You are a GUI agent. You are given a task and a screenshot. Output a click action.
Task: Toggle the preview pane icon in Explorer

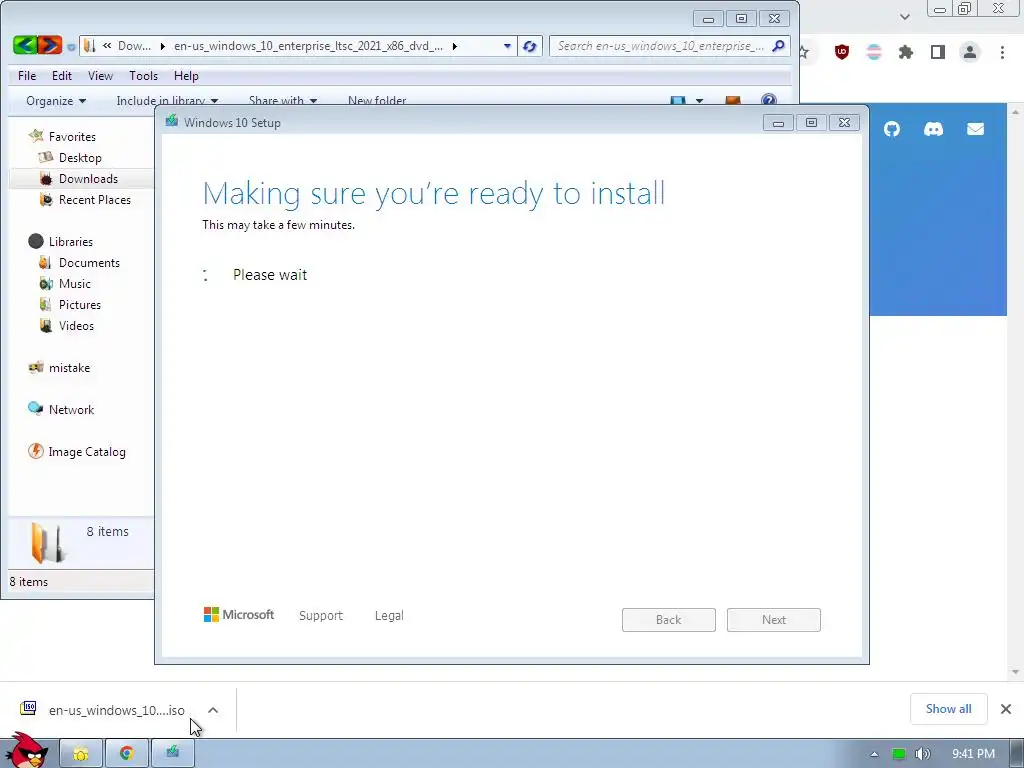click(x=733, y=101)
